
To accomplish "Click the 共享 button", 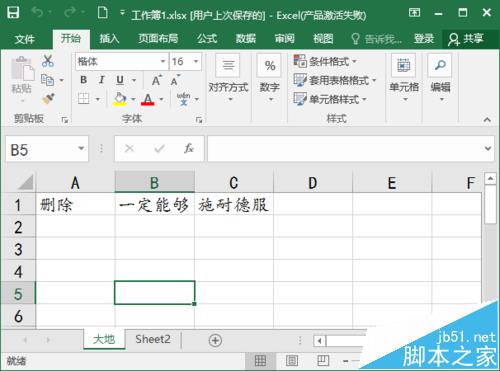I will (x=466, y=39).
